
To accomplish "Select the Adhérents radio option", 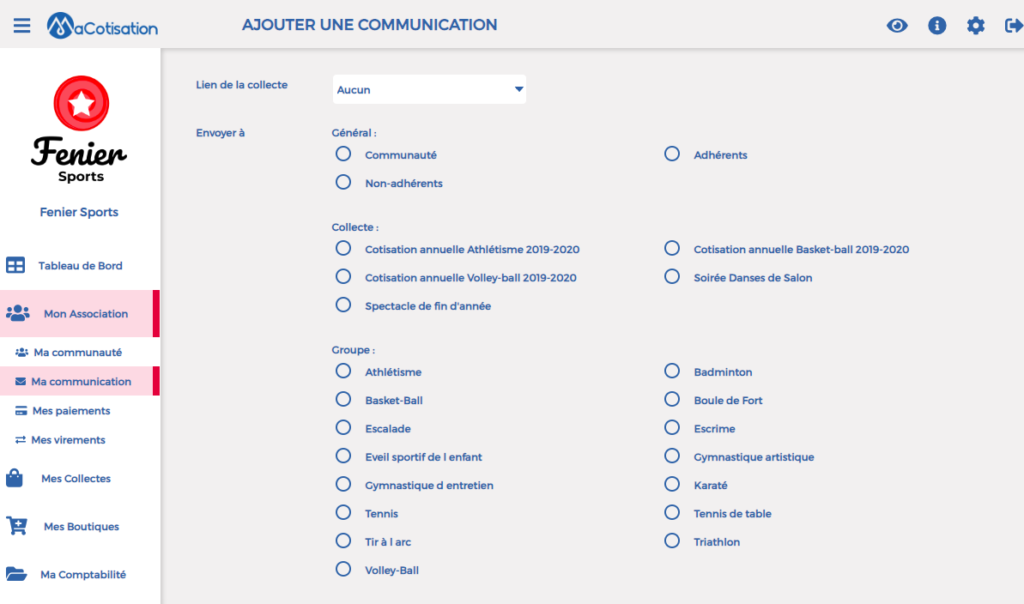I will tap(671, 154).
